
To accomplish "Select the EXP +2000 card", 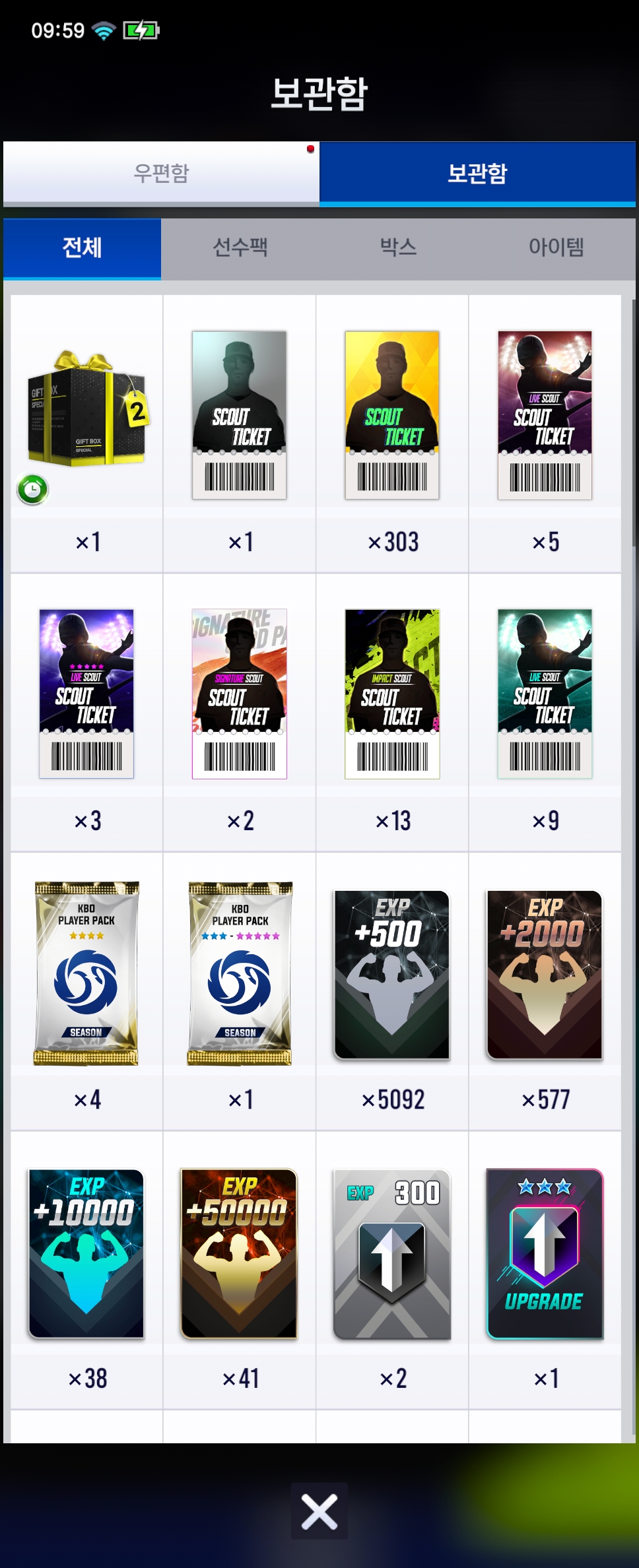I will [x=545, y=975].
